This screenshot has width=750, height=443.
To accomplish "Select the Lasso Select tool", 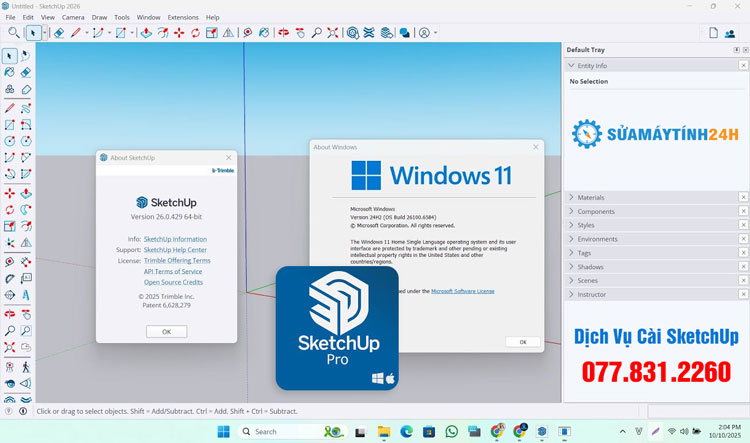I will [x=26, y=56].
